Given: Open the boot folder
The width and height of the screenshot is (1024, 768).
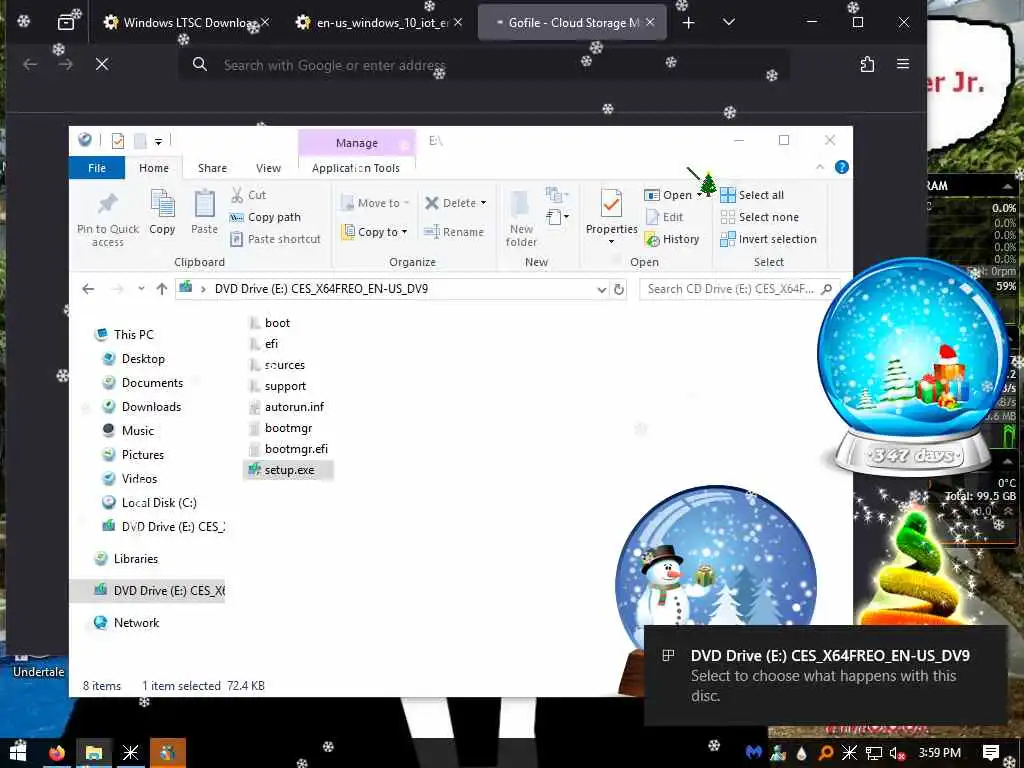Looking at the screenshot, I should tap(269, 323).
